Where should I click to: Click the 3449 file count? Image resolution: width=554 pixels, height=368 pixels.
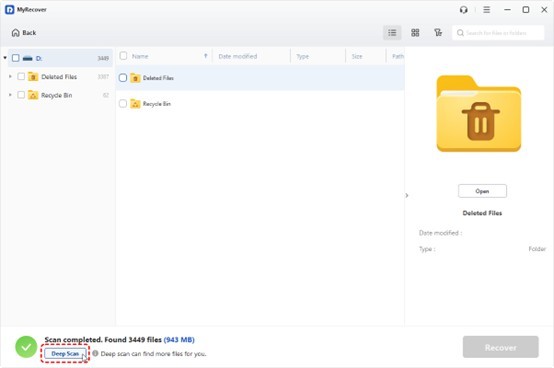click(103, 58)
